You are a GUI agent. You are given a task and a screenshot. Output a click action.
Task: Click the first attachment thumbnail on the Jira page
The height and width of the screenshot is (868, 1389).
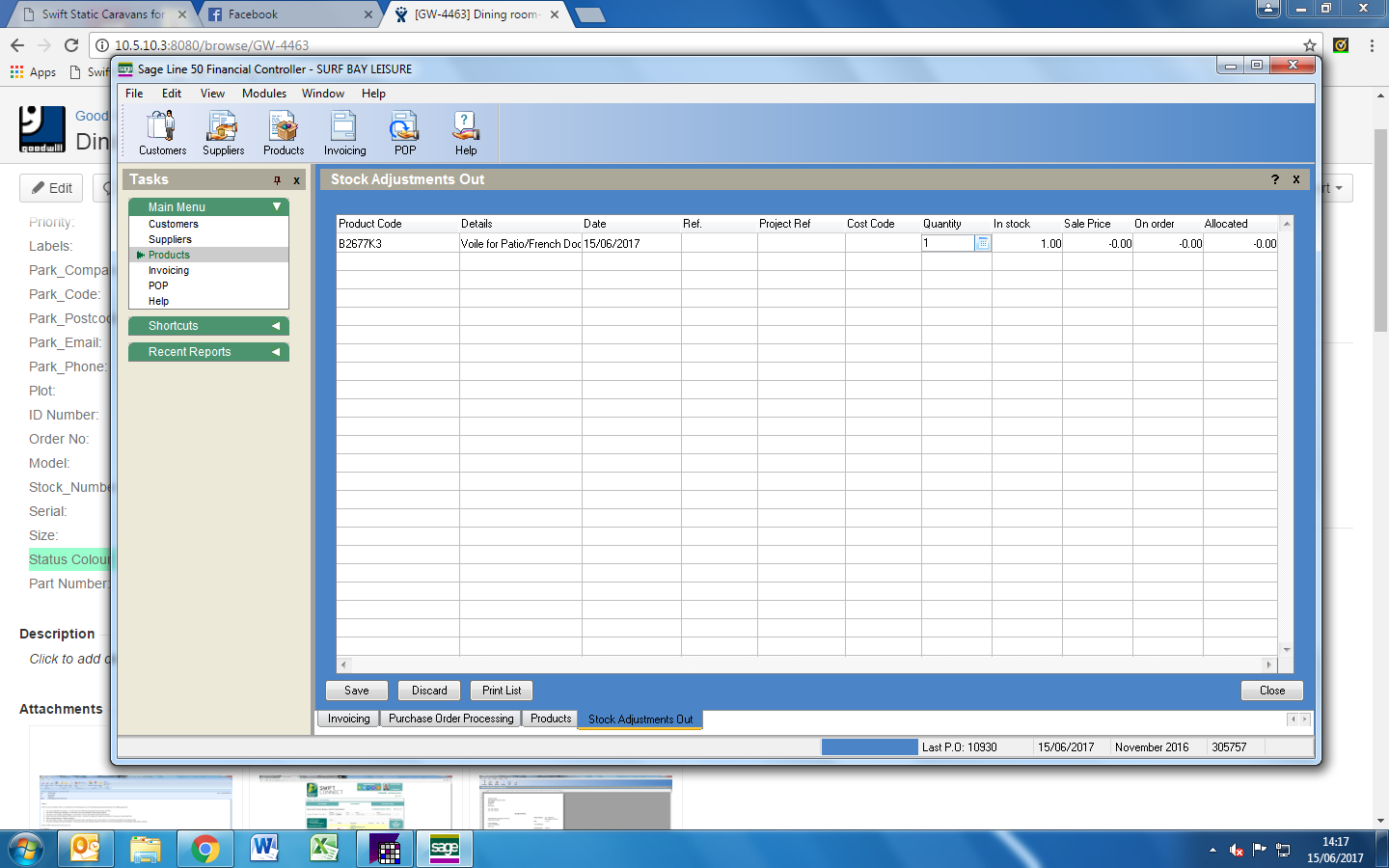[136, 801]
